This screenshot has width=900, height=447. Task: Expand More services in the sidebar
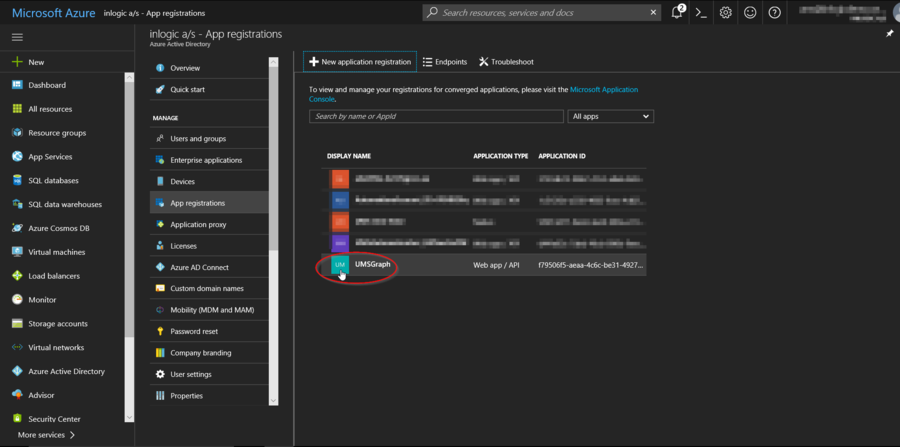[x=45, y=435]
